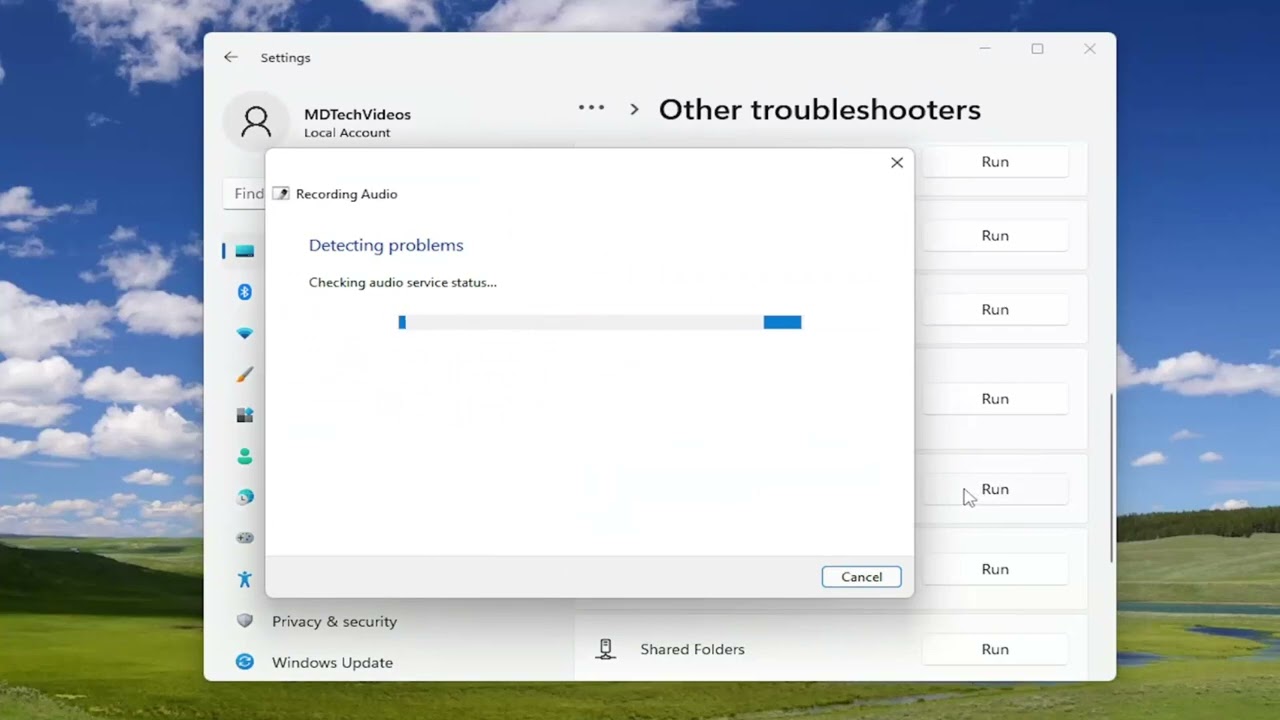Close the Settings window
This screenshot has width=1280, height=720.
click(1090, 49)
